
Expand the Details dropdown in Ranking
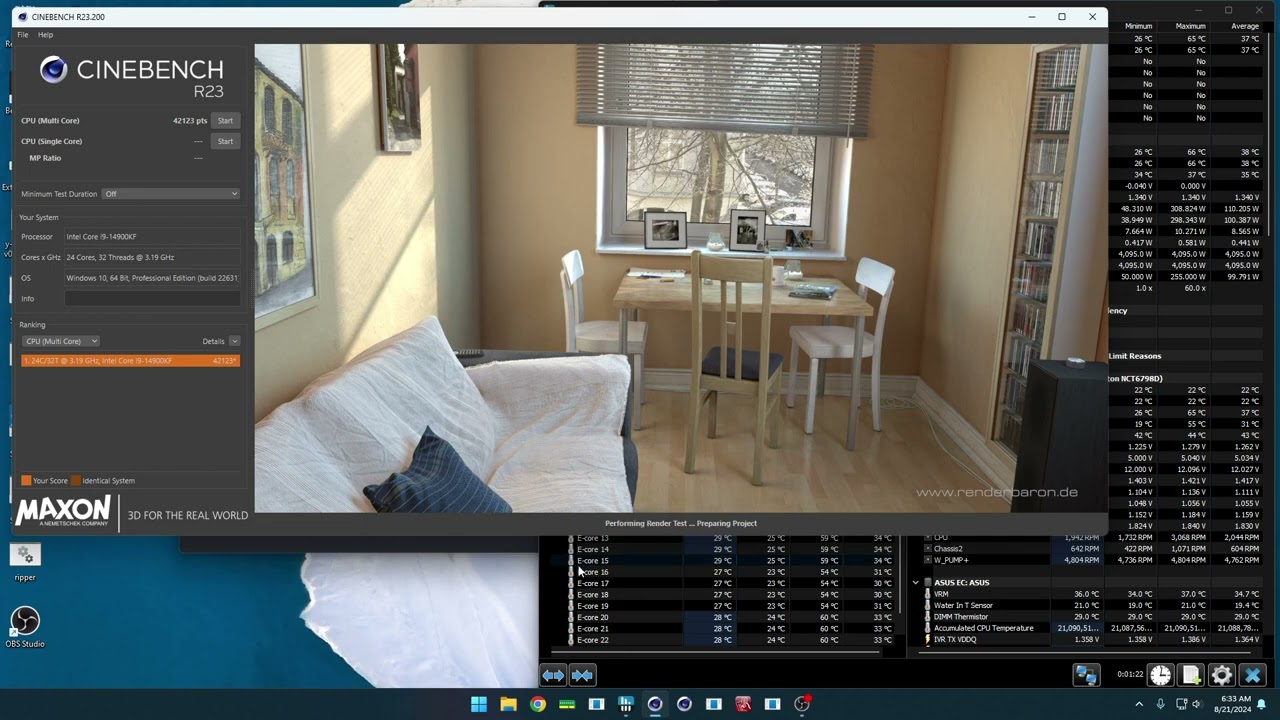coord(234,341)
